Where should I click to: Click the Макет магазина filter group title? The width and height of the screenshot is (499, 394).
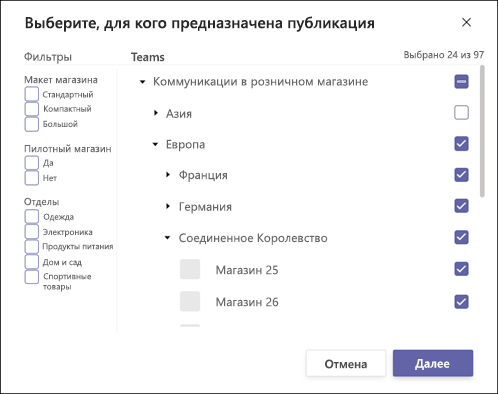pos(61,80)
